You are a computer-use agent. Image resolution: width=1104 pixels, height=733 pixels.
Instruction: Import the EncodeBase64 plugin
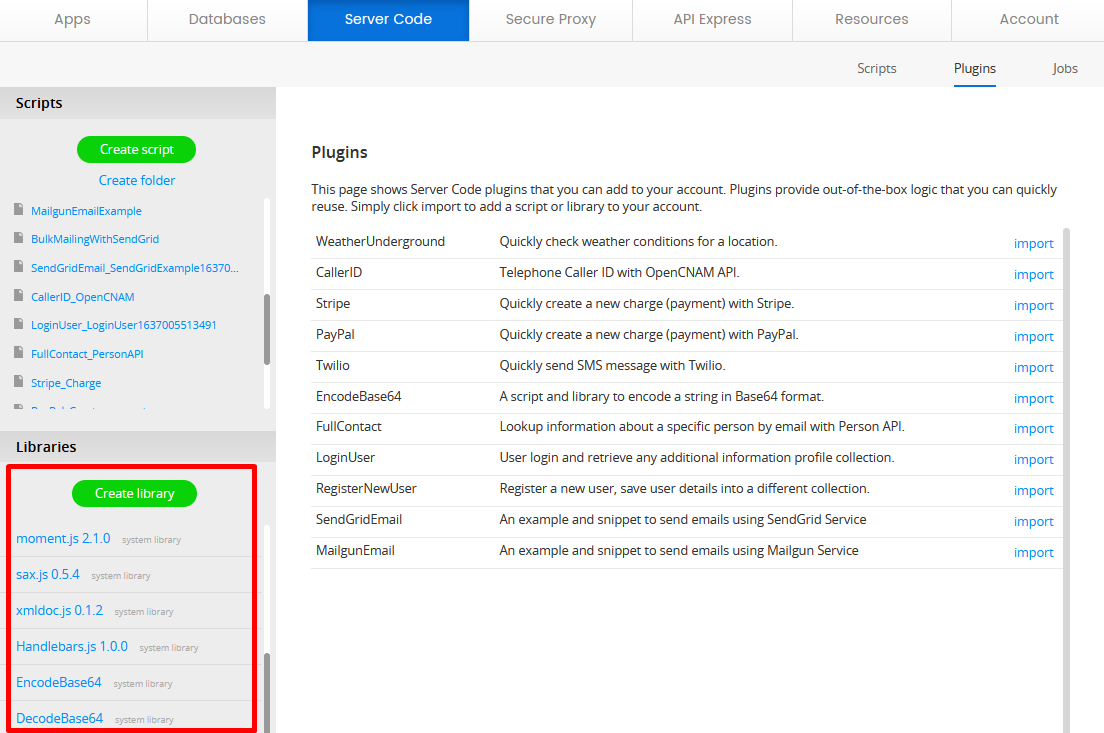point(1034,399)
